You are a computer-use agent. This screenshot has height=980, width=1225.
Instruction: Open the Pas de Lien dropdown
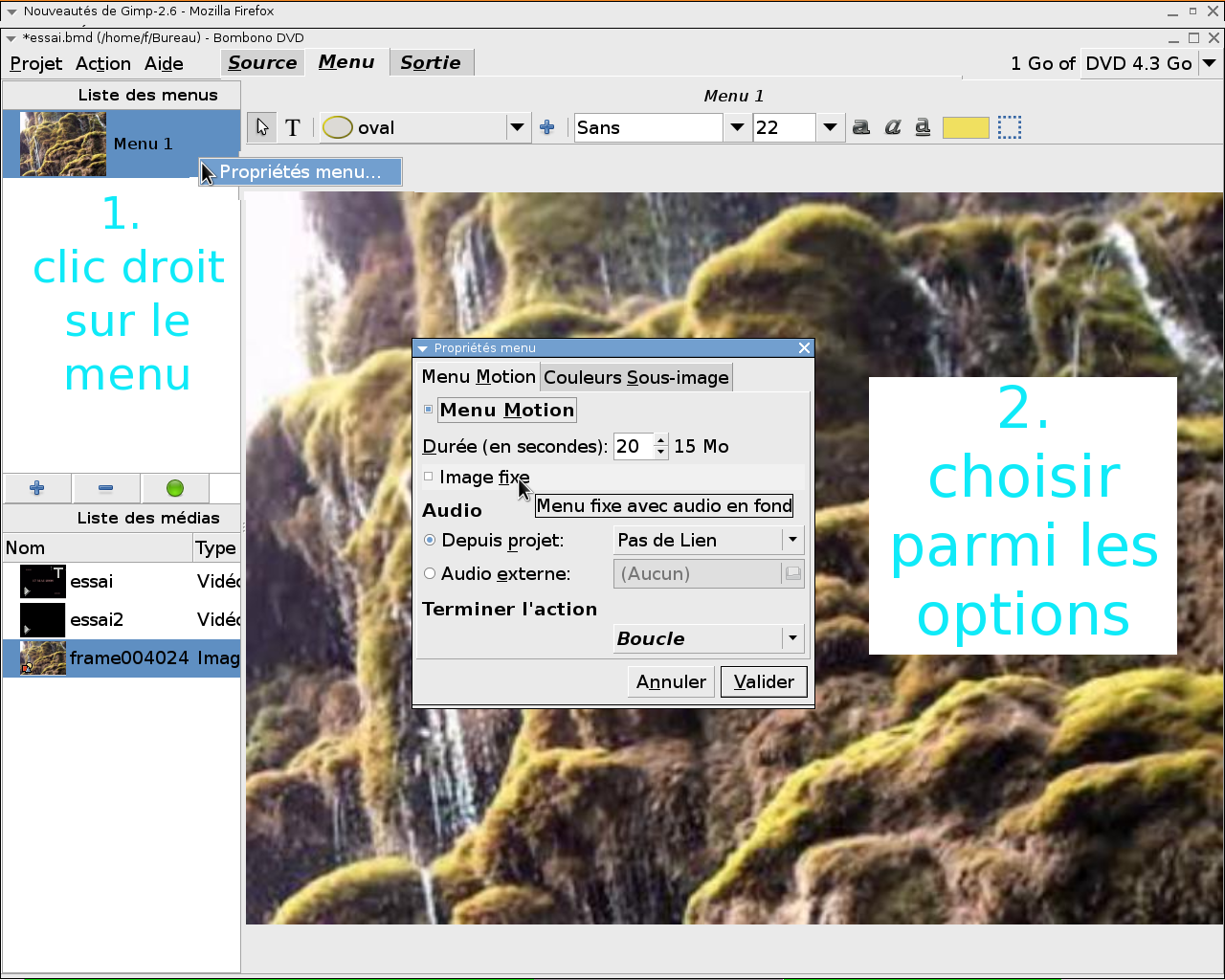click(708, 540)
